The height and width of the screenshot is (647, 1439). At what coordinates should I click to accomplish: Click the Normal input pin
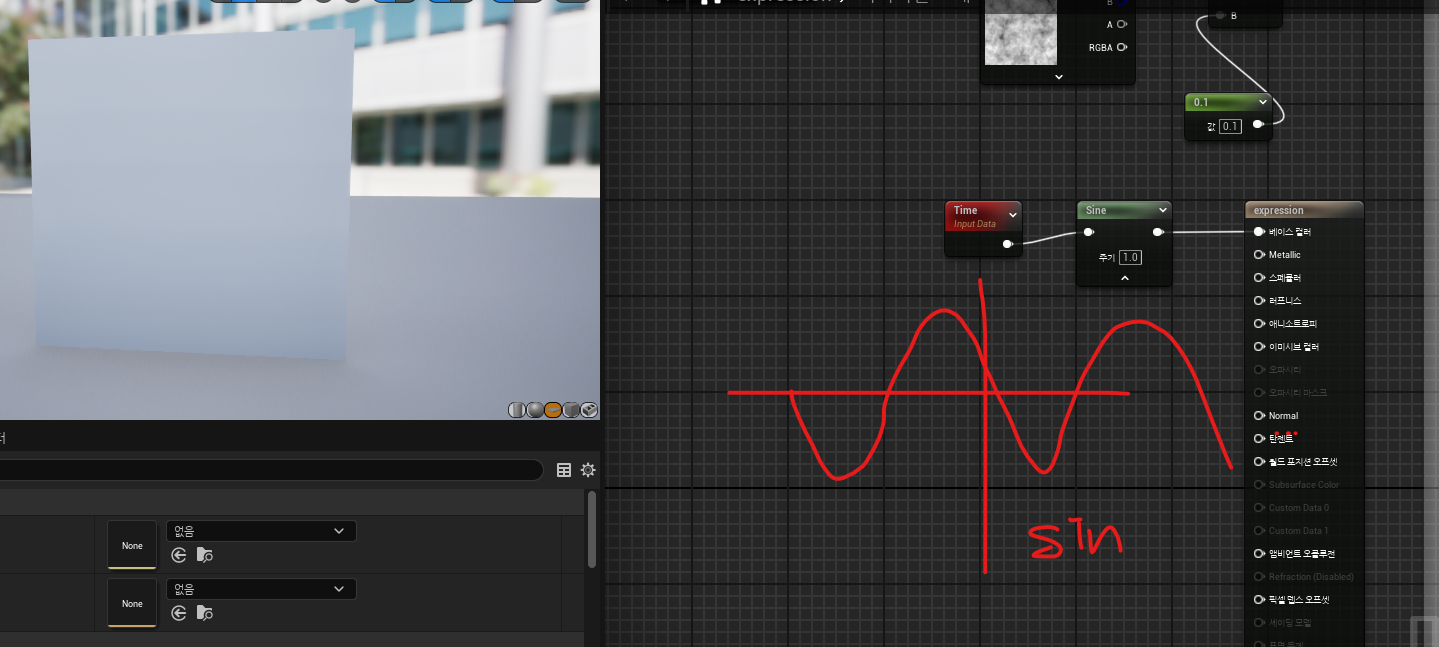[x=1259, y=416]
